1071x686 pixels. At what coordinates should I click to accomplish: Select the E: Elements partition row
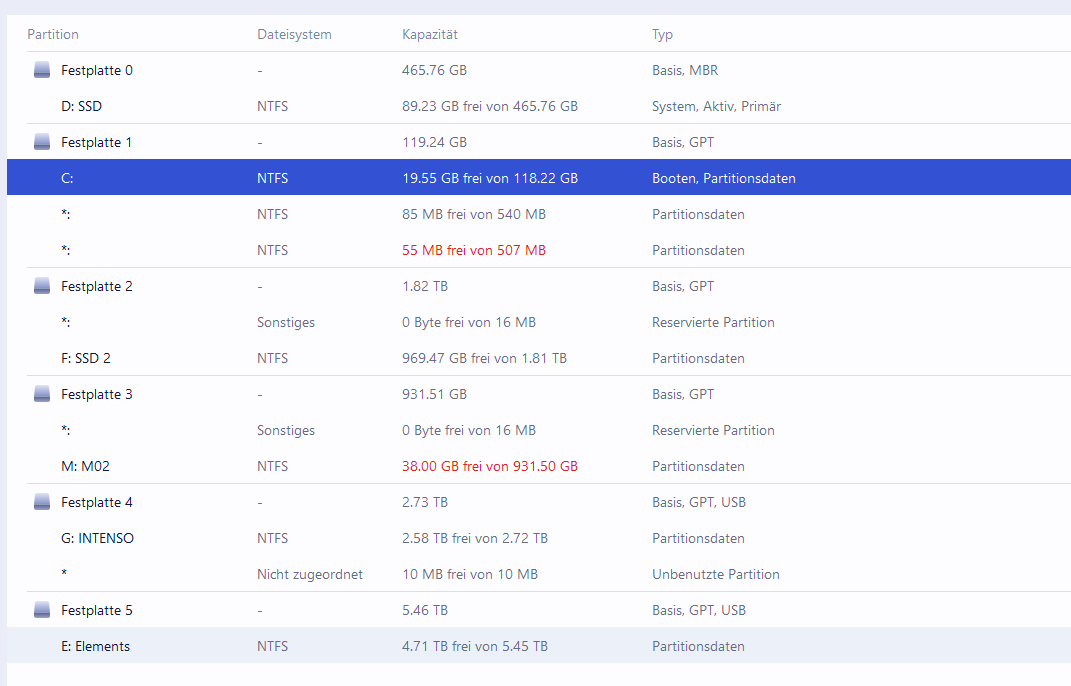coord(95,646)
